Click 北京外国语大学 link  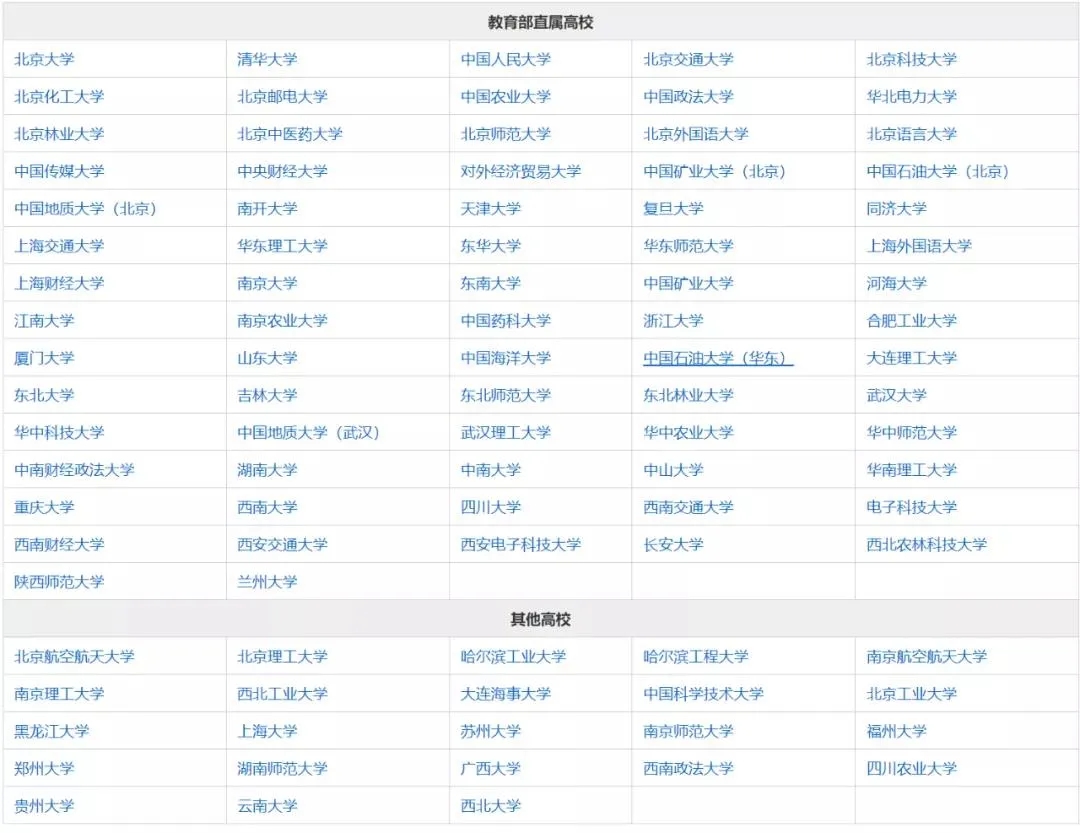(x=696, y=134)
